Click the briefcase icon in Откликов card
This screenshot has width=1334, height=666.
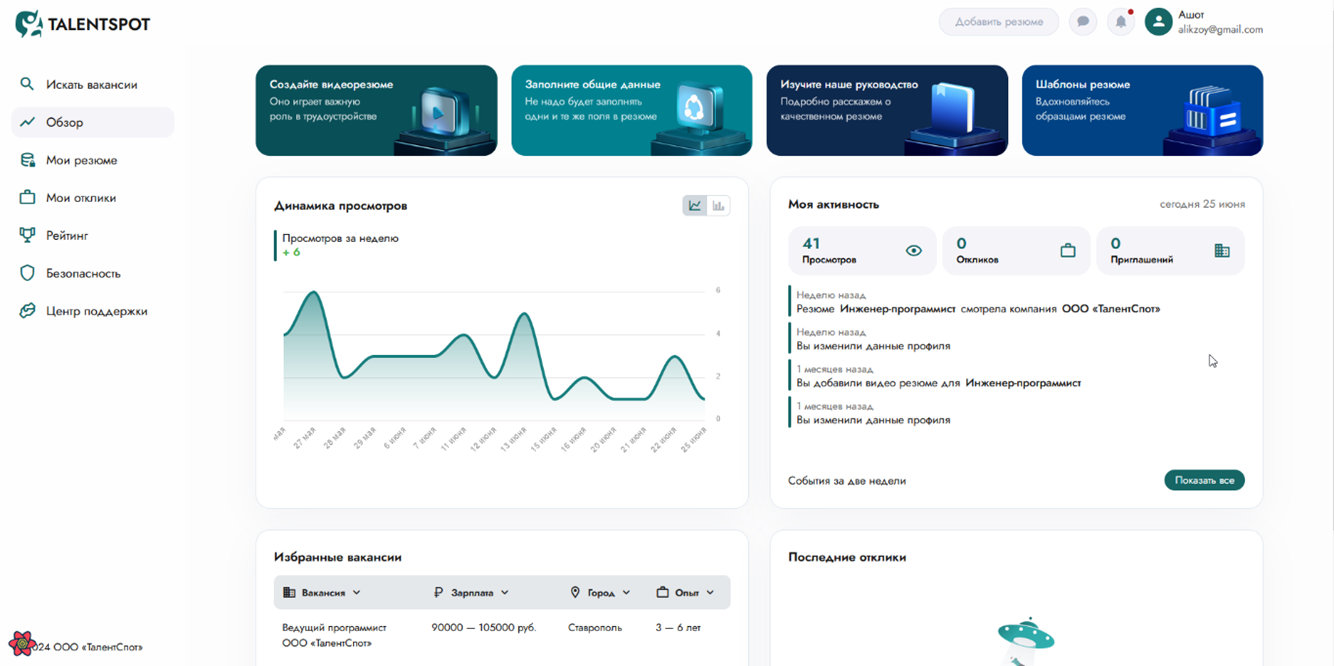tap(1067, 251)
